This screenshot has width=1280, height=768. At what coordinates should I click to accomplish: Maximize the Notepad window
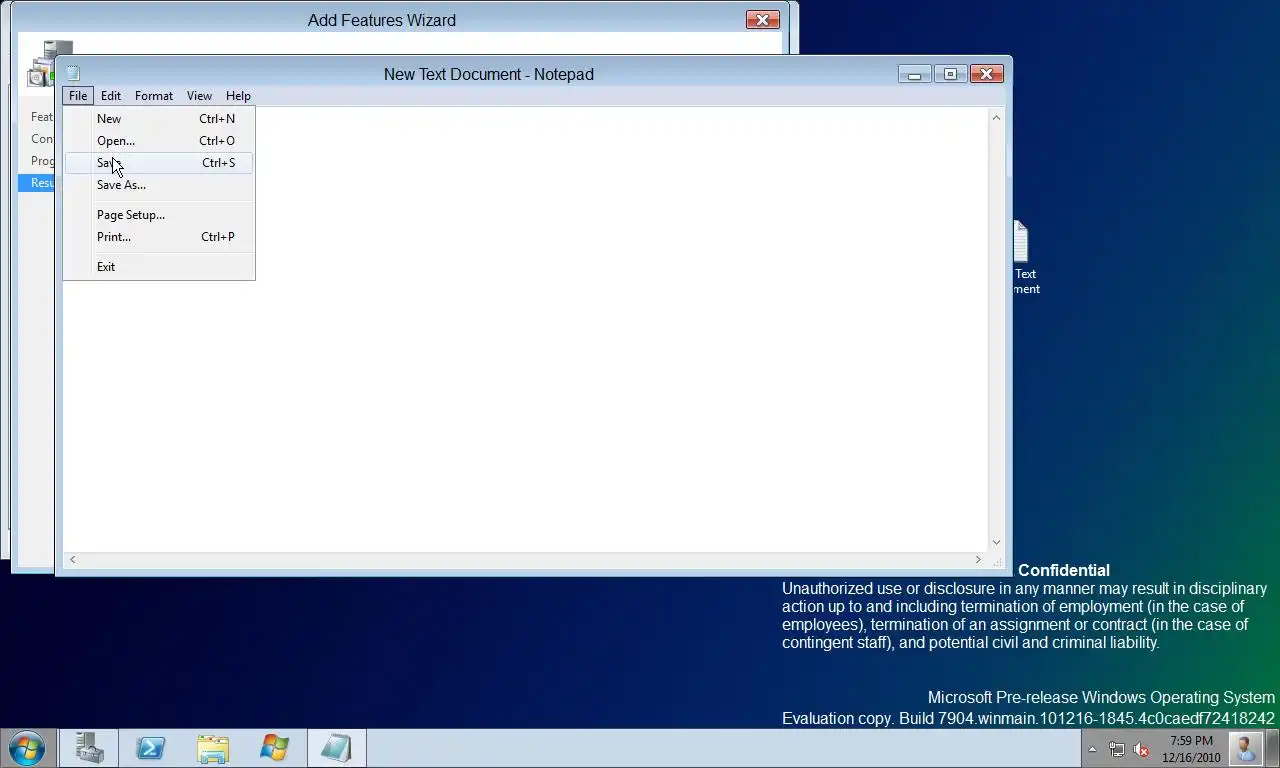click(950, 74)
